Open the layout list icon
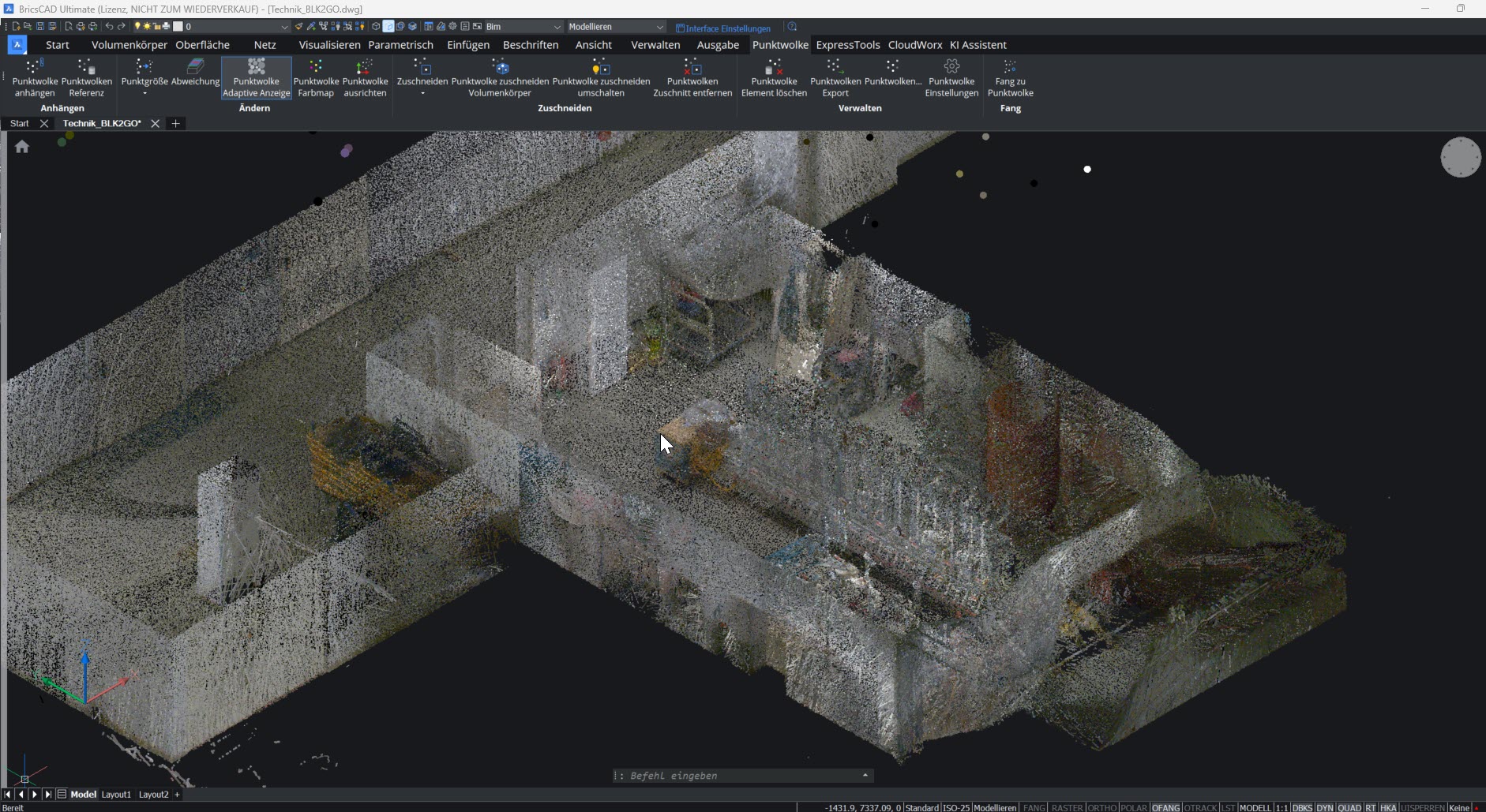This screenshot has height=812, width=1486. pyautogui.click(x=62, y=795)
